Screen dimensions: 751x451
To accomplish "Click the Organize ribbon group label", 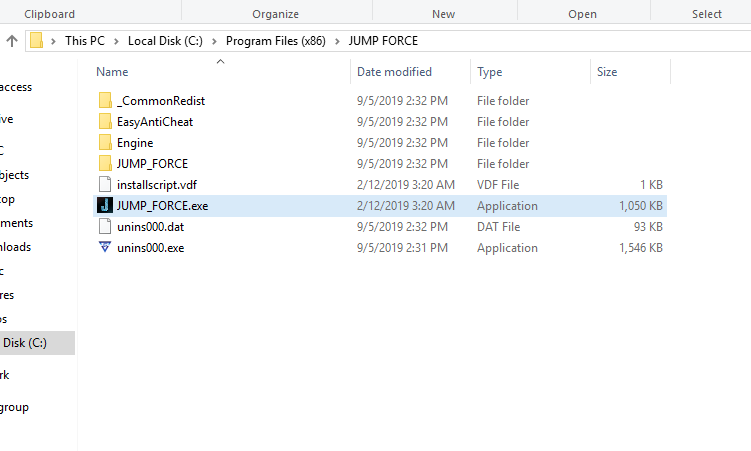I will click(275, 14).
